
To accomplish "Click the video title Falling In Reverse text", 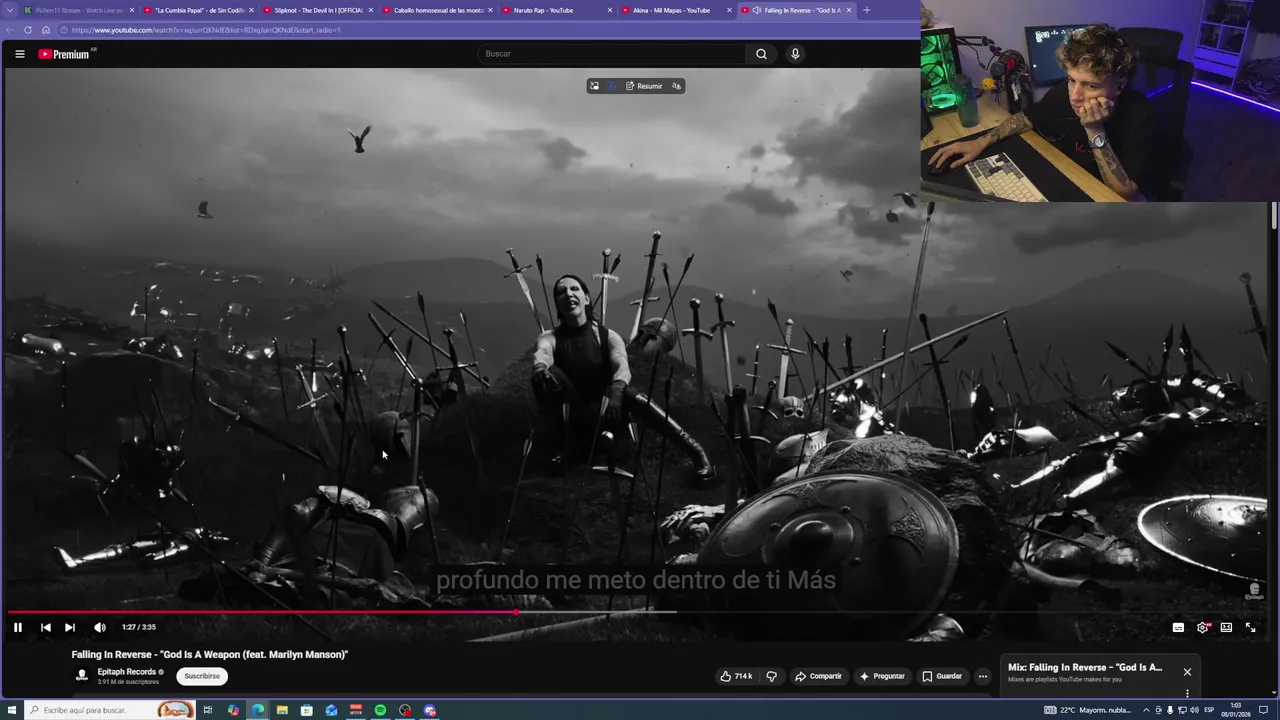I will (210, 654).
